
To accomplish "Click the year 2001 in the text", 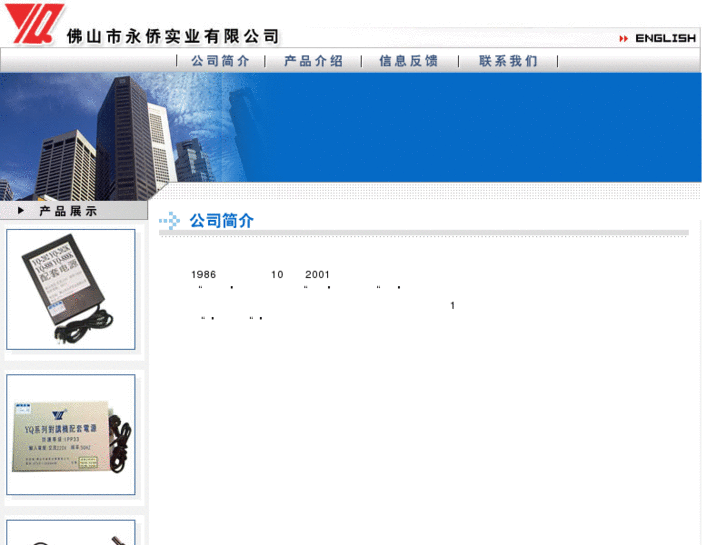I will (x=317, y=275).
